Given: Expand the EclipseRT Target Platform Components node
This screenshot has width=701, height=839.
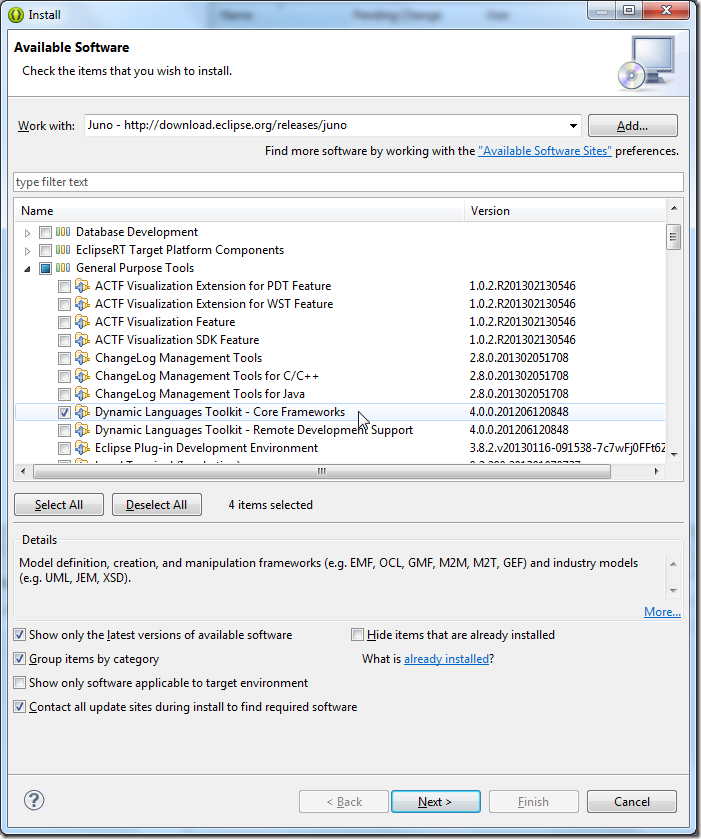Looking at the screenshot, I should 27,251.
